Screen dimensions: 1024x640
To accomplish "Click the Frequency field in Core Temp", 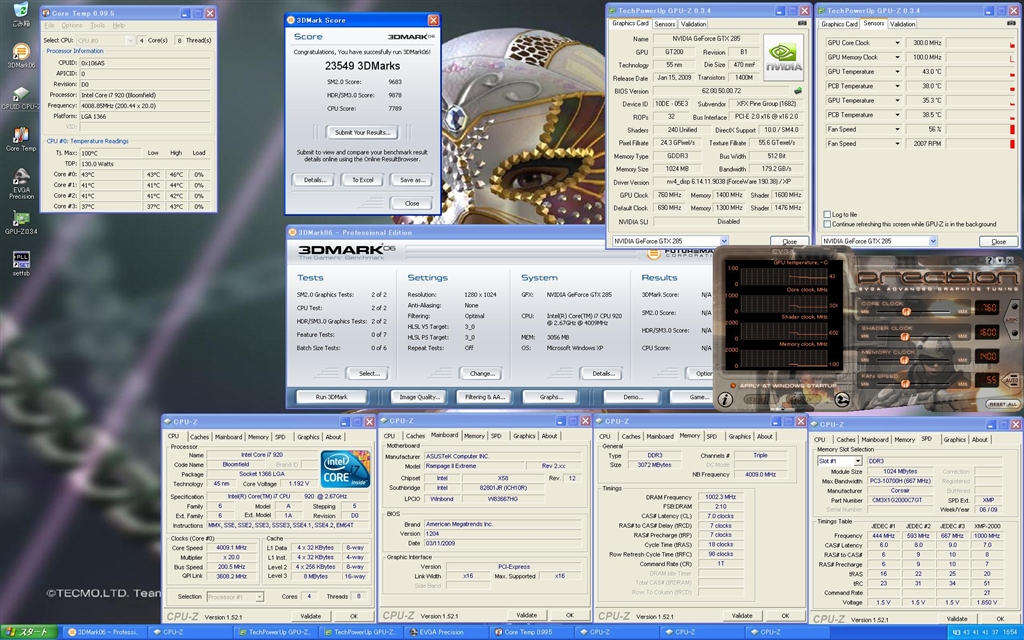I will [145, 105].
